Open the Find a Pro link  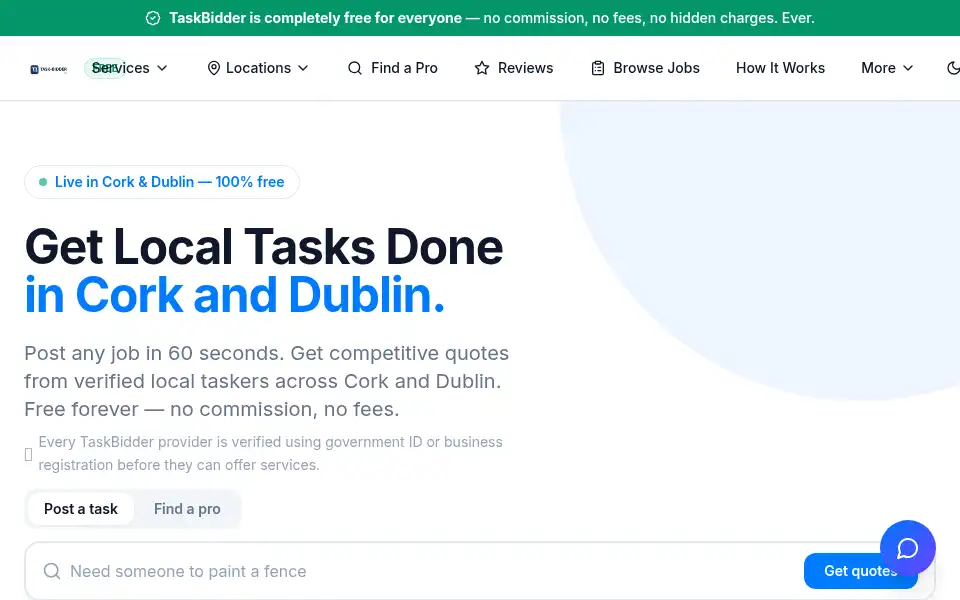392,68
